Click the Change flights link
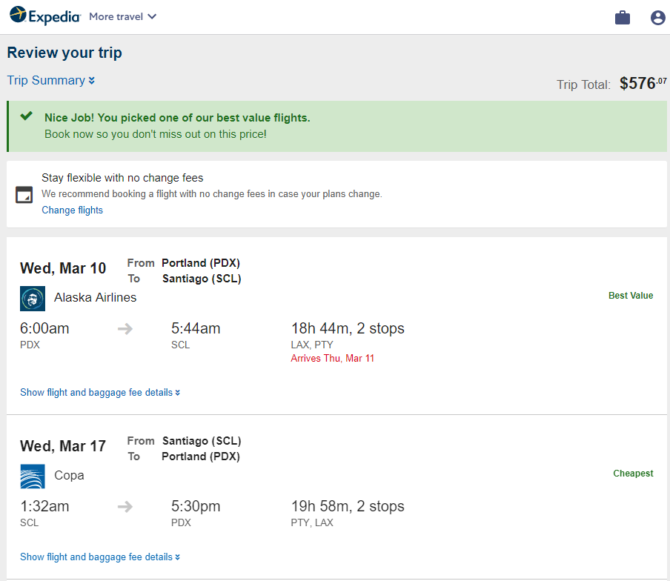The height and width of the screenshot is (581, 670). tap(72, 210)
